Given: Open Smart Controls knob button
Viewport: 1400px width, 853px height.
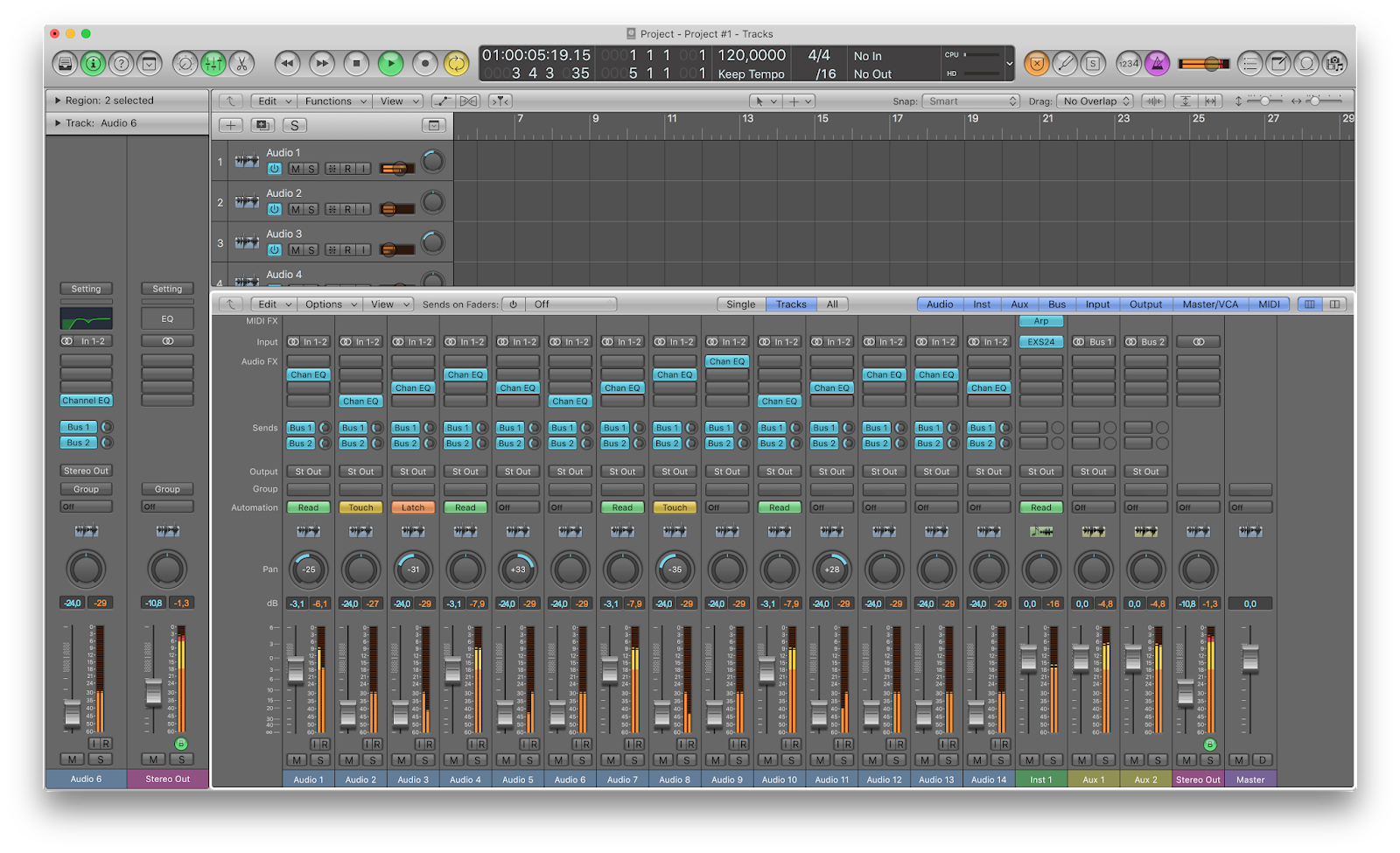Looking at the screenshot, I should tap(185, 63).
